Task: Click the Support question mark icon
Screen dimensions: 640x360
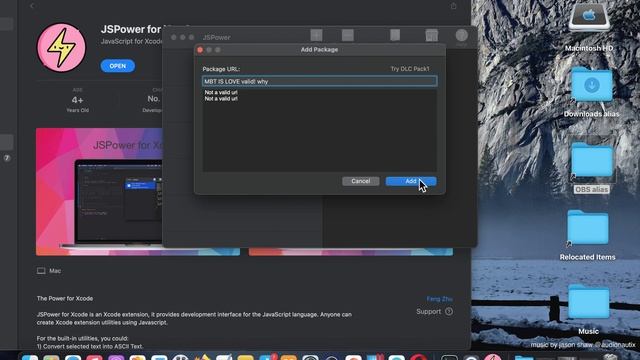Action: [x=449, y=311]
